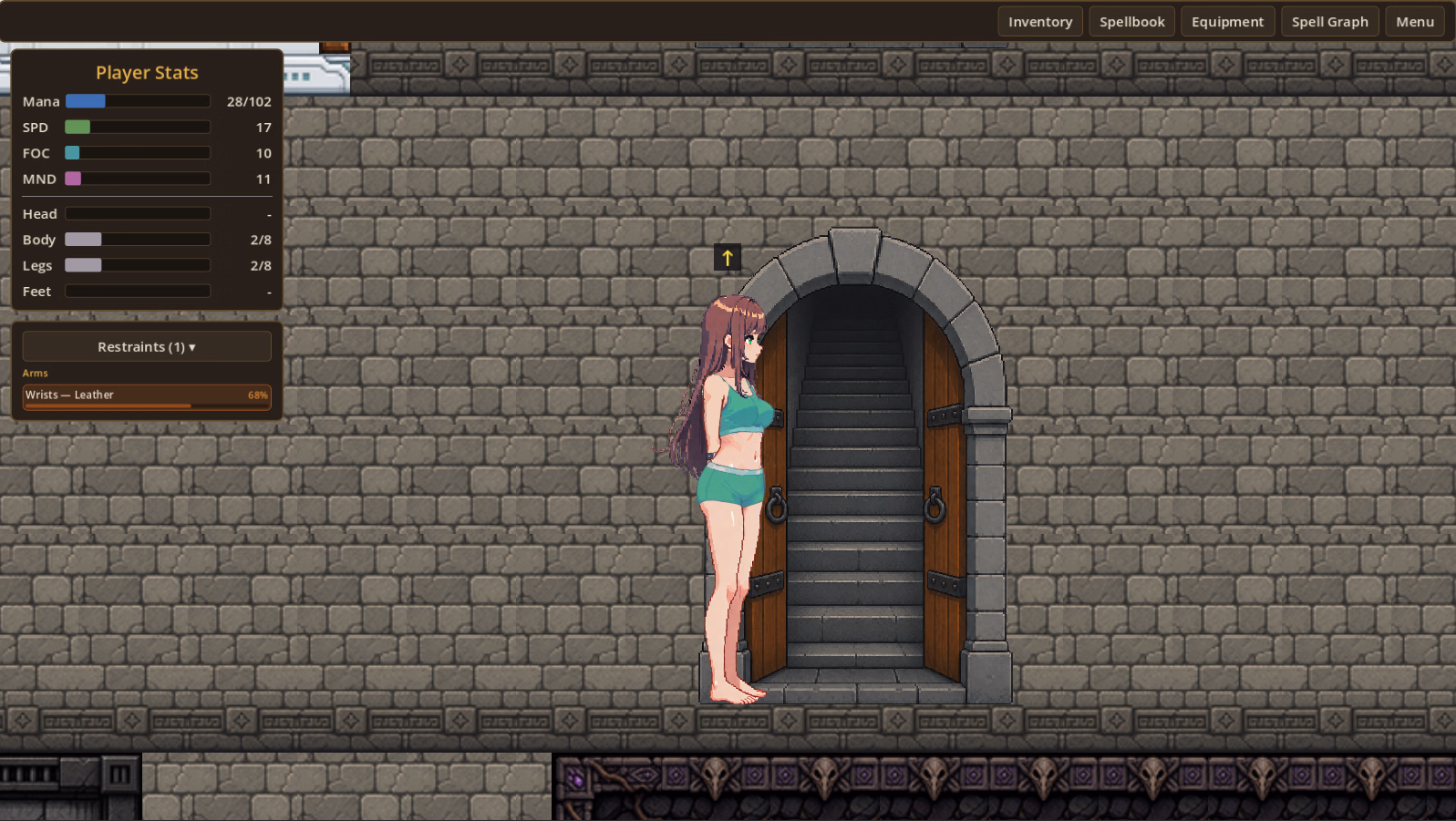
Task: Click the Body armor bar
Action: (x=138, y=240)
